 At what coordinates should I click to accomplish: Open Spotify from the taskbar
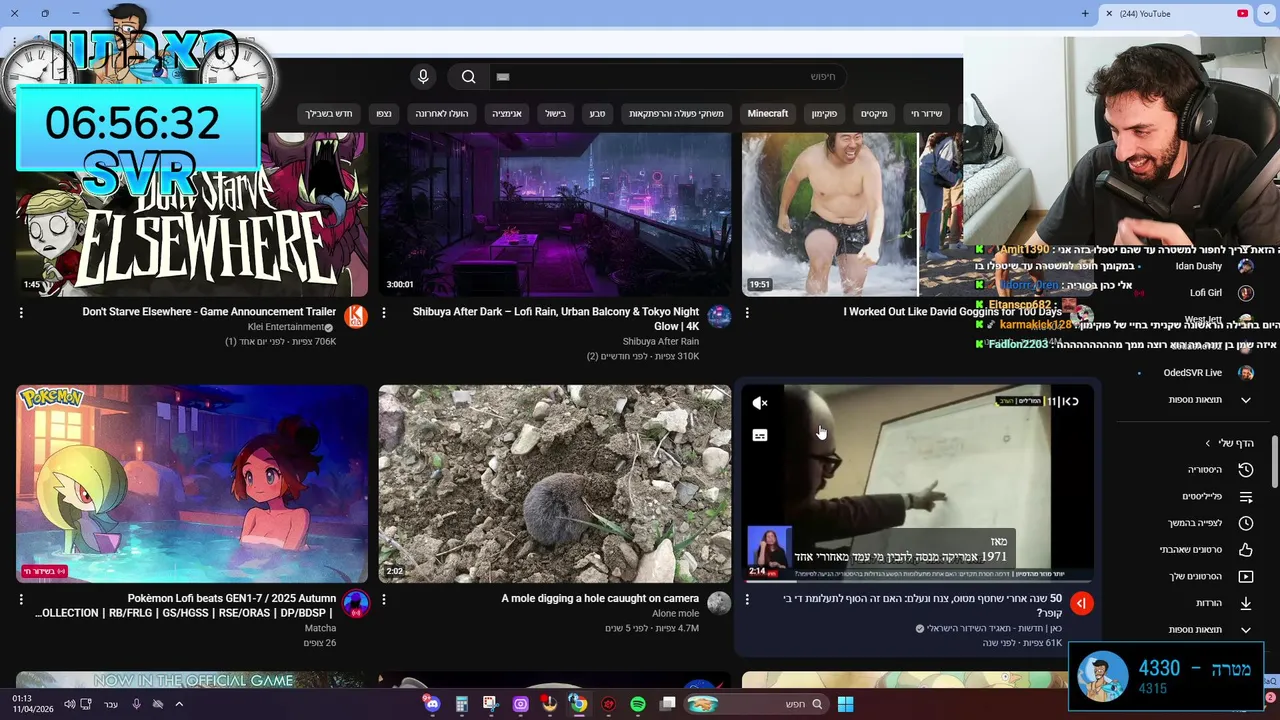pos(638,704)
